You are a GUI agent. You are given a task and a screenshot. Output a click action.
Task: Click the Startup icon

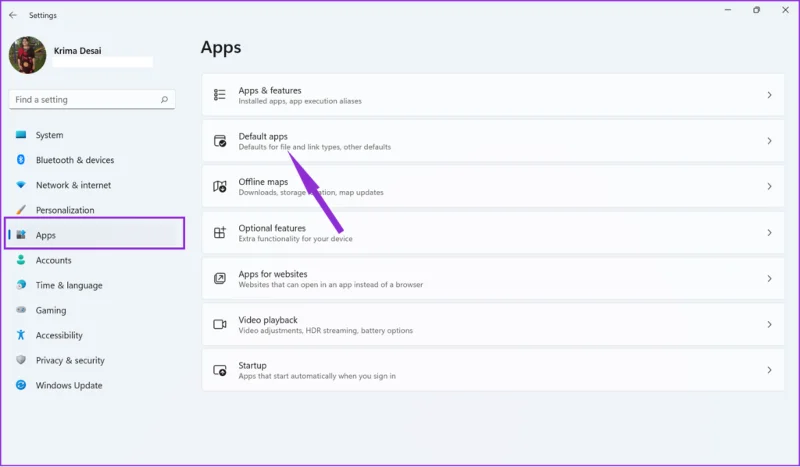coord(220,370)
